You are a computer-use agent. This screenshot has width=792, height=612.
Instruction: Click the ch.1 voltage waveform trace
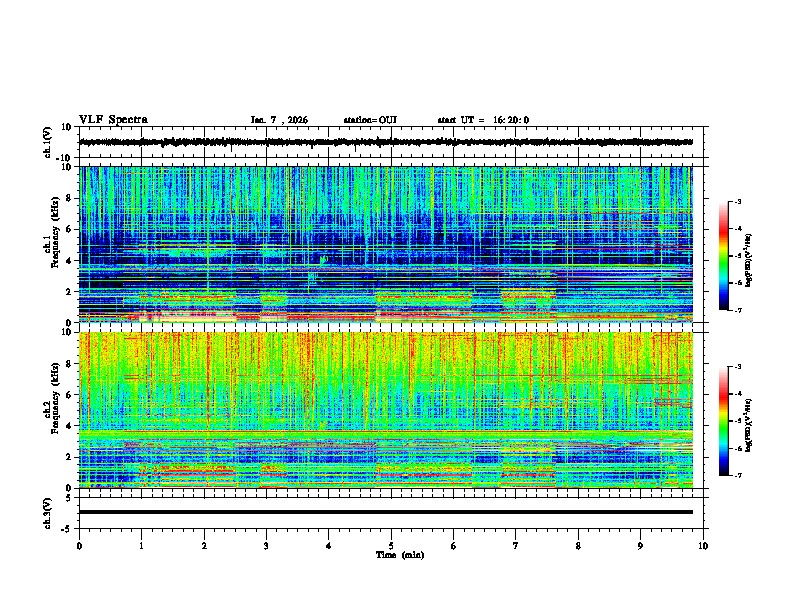pos(386,142)
